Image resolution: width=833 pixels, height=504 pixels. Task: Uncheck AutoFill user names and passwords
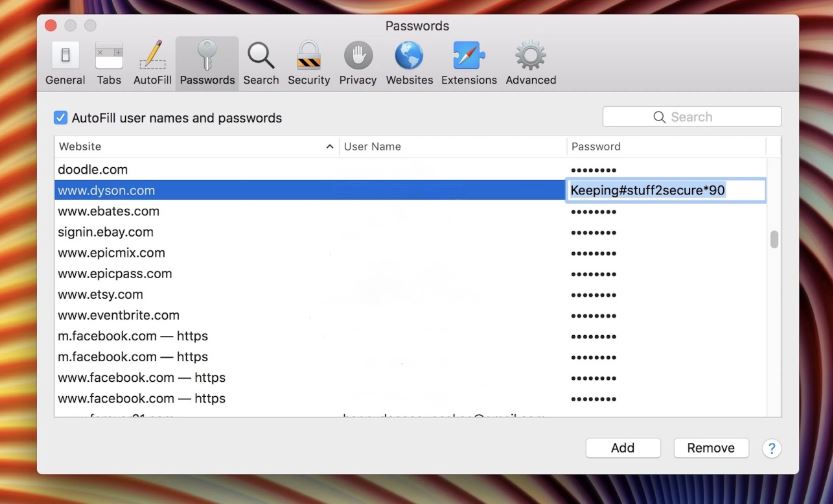(x=61, y=118)
